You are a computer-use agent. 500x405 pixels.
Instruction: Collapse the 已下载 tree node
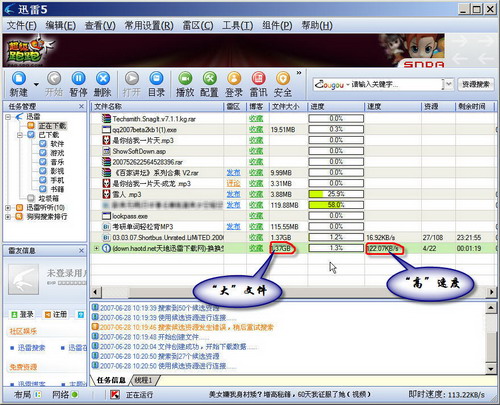tap(20, 135)
